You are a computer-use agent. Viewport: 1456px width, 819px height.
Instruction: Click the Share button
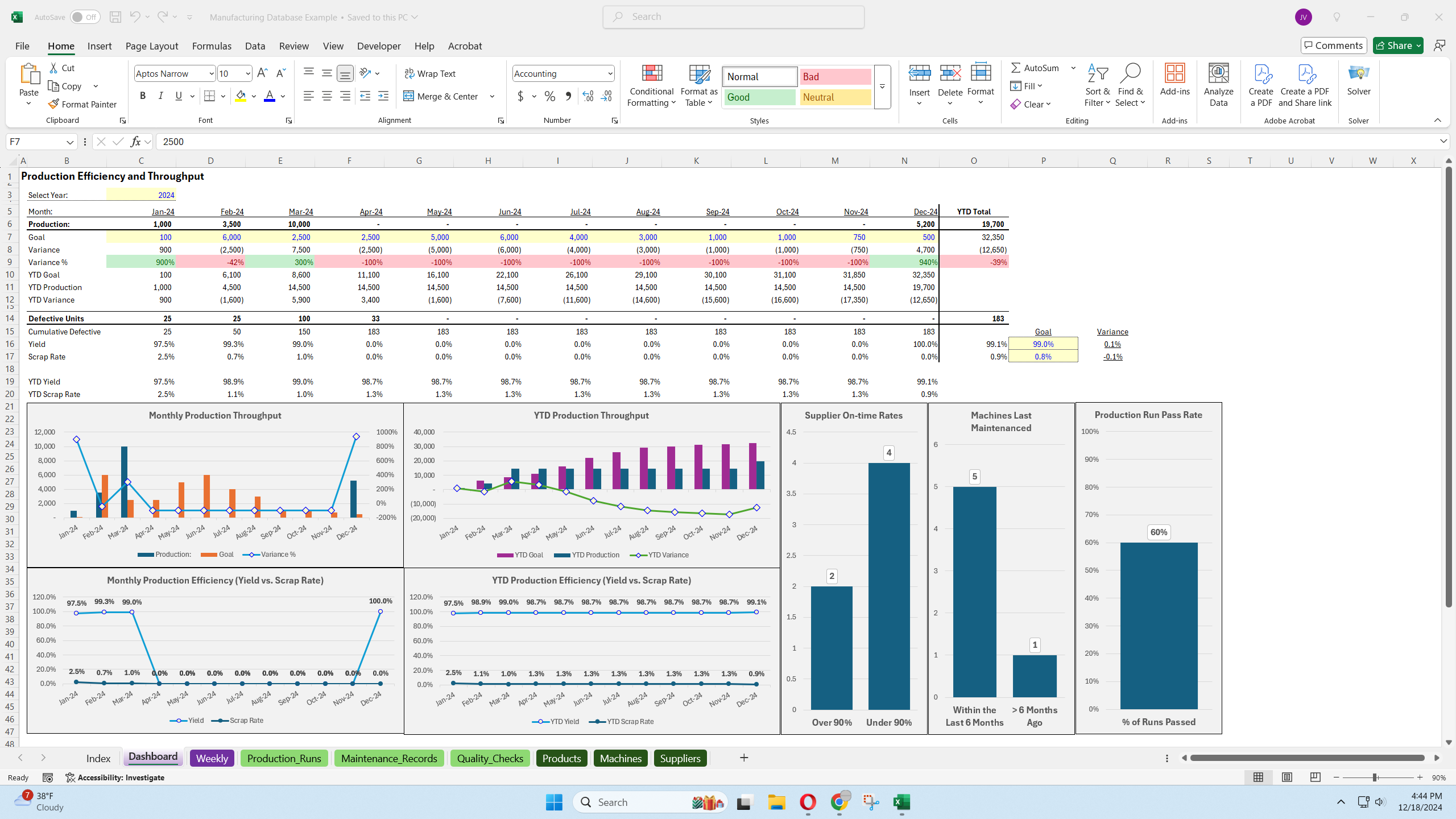1393,45
